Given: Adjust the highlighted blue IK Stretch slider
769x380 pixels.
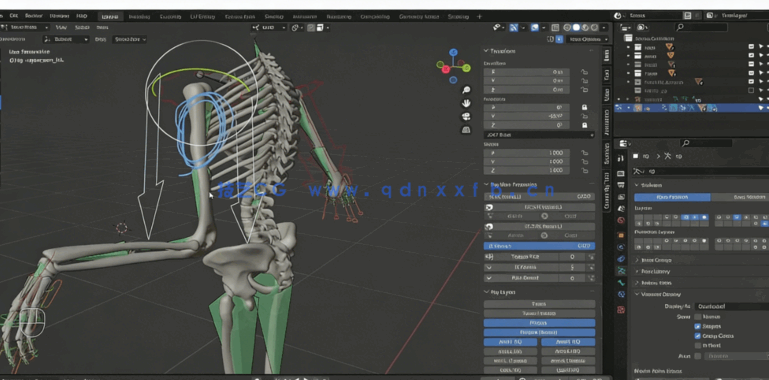Looking at the screenshot, I should click(x=539, y=246).
